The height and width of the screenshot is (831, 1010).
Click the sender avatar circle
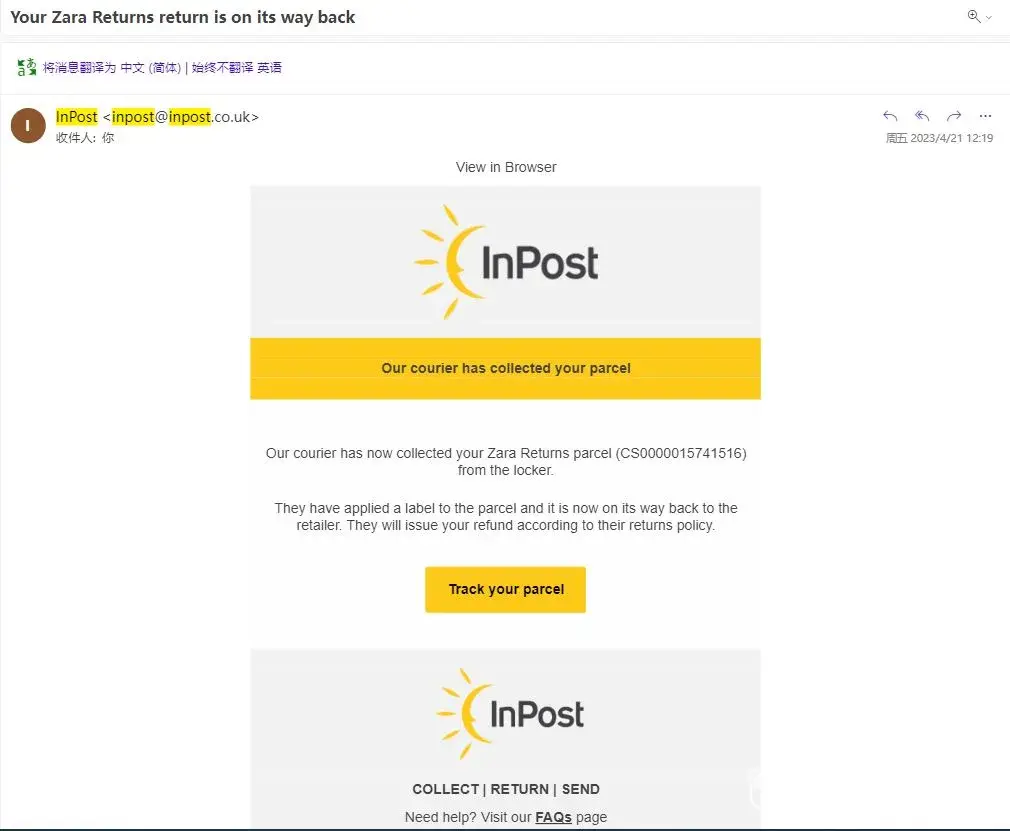coord(28,125)
